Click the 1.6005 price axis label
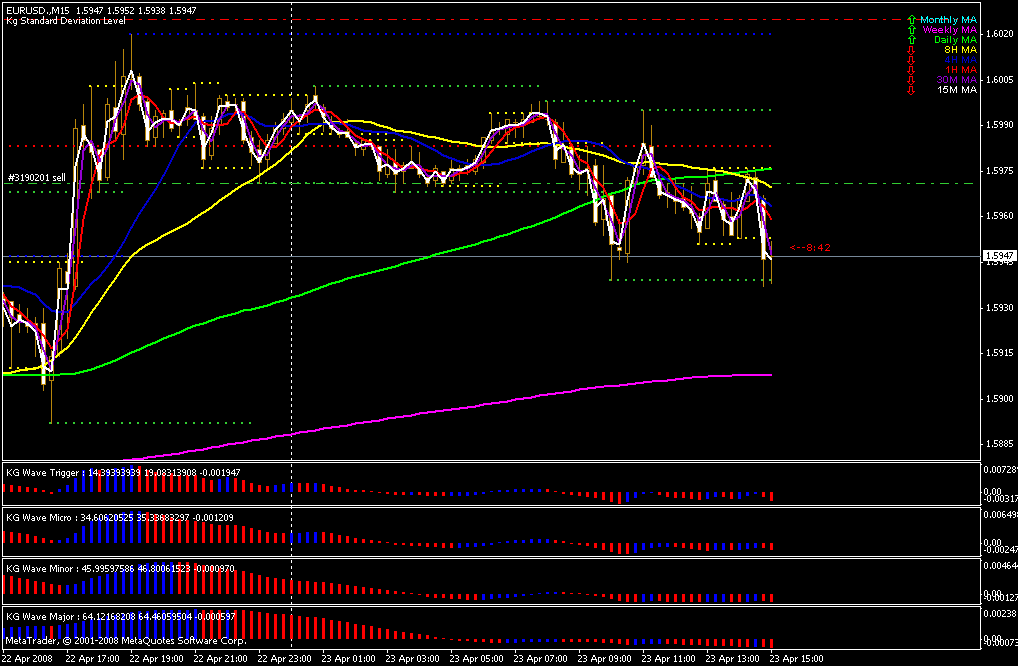 [999, 79]
